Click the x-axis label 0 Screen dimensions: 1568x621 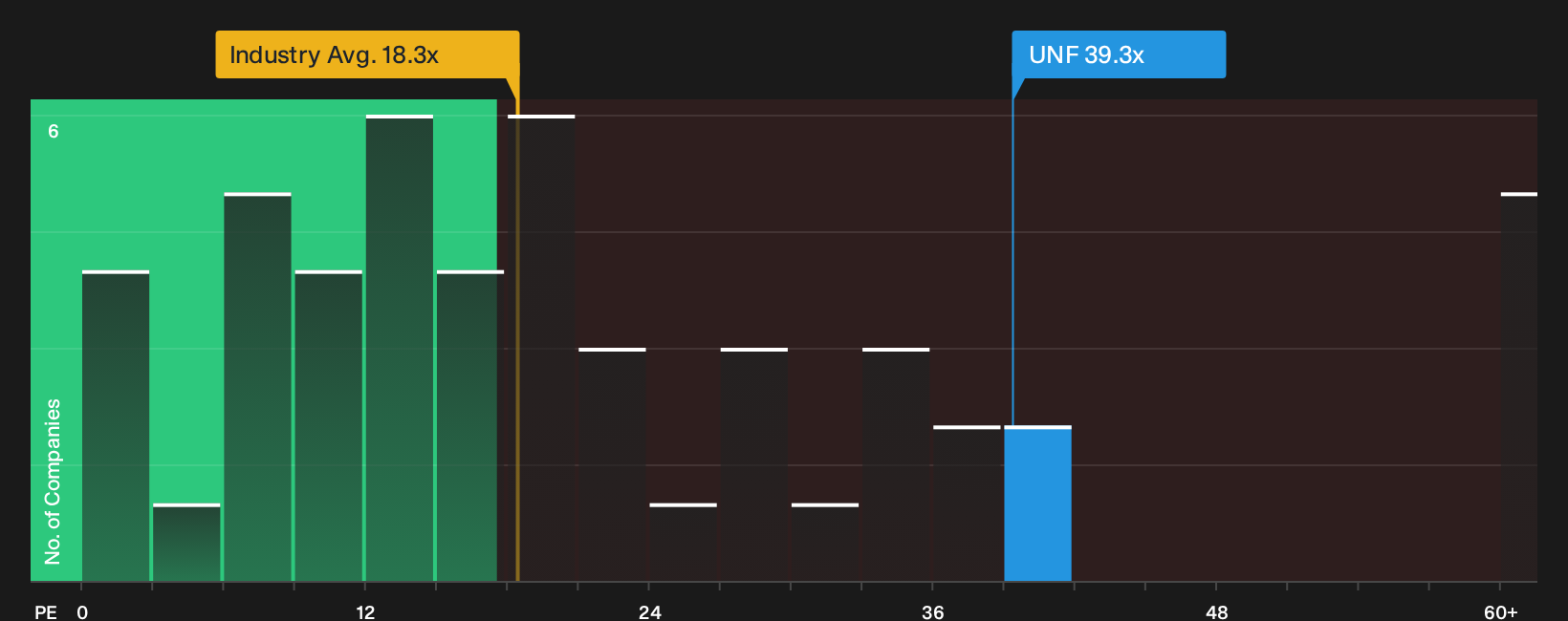82,612
